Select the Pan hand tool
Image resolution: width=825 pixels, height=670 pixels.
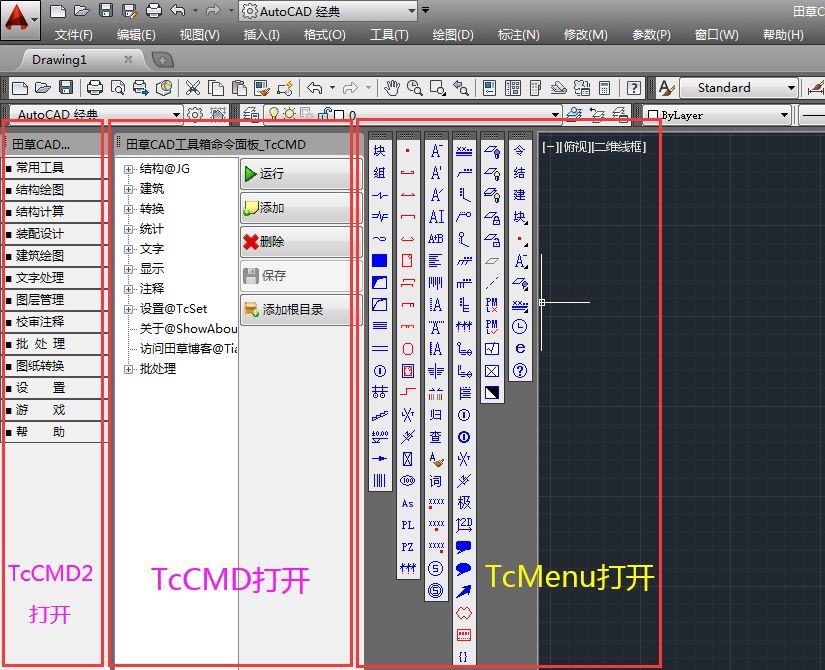coord(391,88)
